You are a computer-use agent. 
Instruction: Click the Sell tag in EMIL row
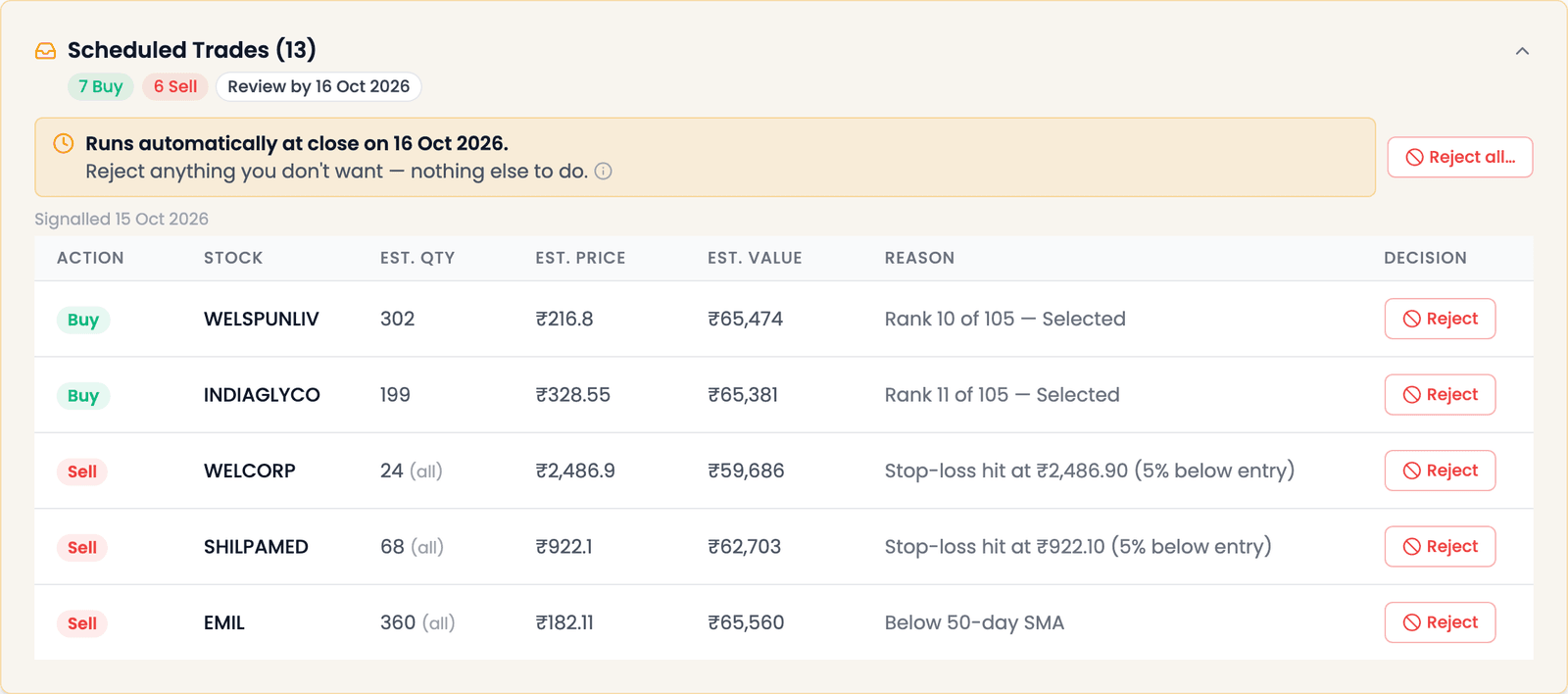82,623
